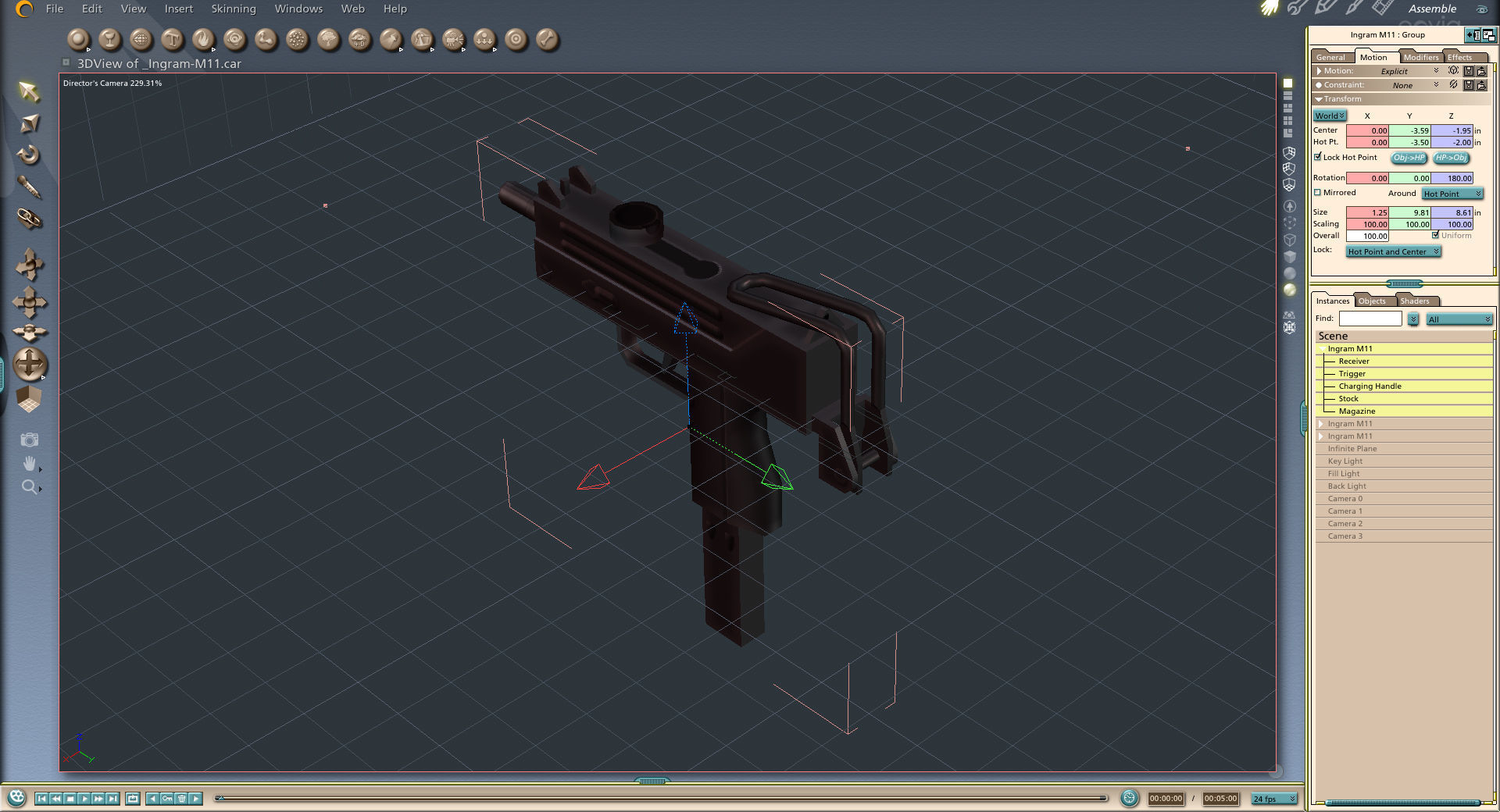Screen dimensions: 1500x812
Task: Open the Edit menu
Action: tap(92, 9)
